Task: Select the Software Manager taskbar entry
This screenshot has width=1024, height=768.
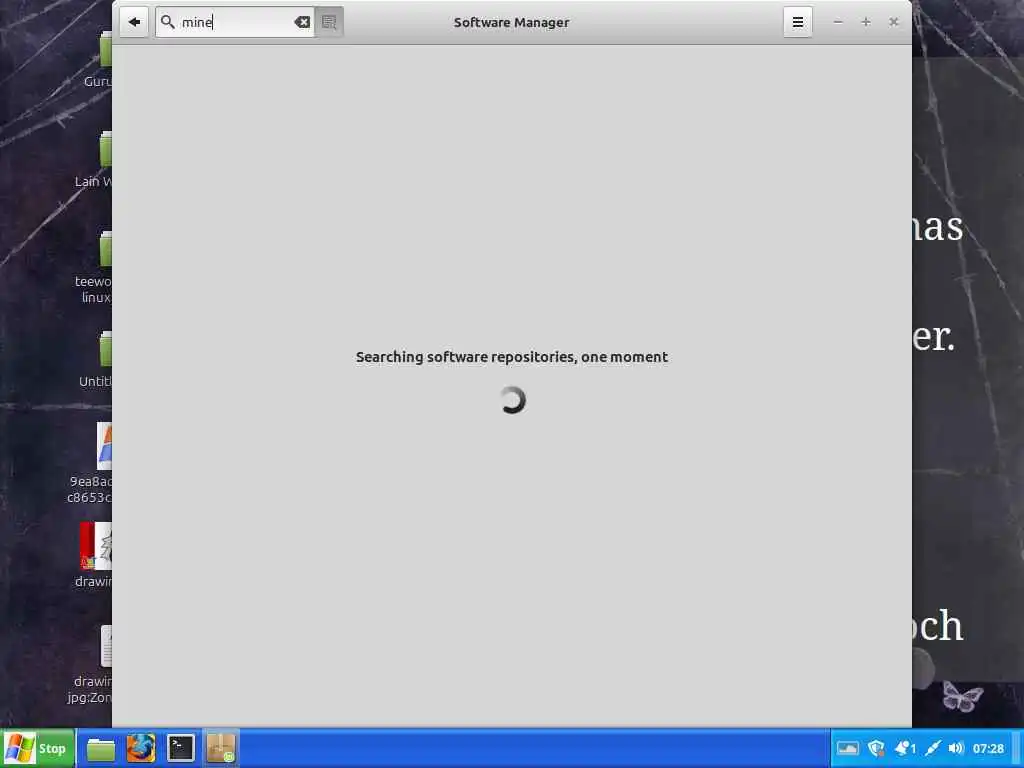Action: pyautogui.click(x=220, y=748)
